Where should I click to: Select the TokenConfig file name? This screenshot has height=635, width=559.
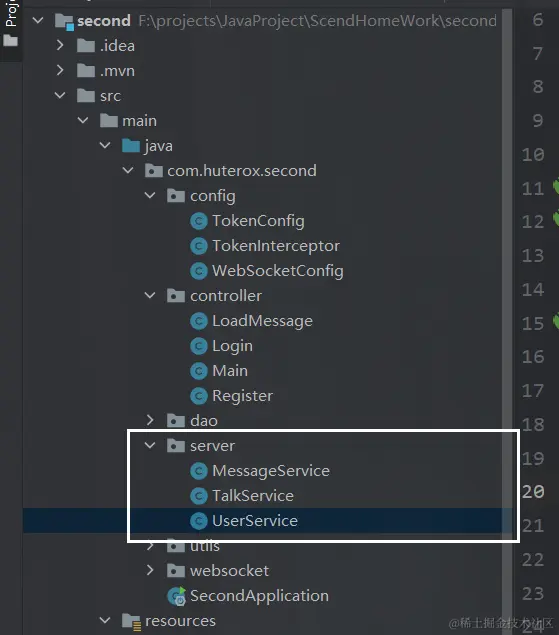click(258, 221)
